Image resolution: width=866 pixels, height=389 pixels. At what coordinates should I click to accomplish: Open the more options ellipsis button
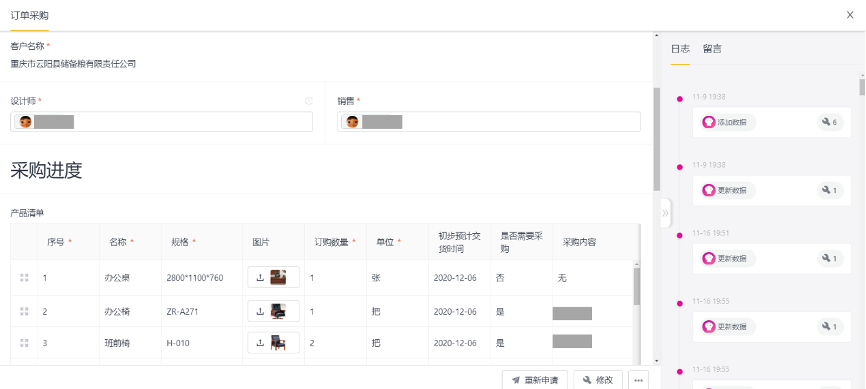[638, 380]
